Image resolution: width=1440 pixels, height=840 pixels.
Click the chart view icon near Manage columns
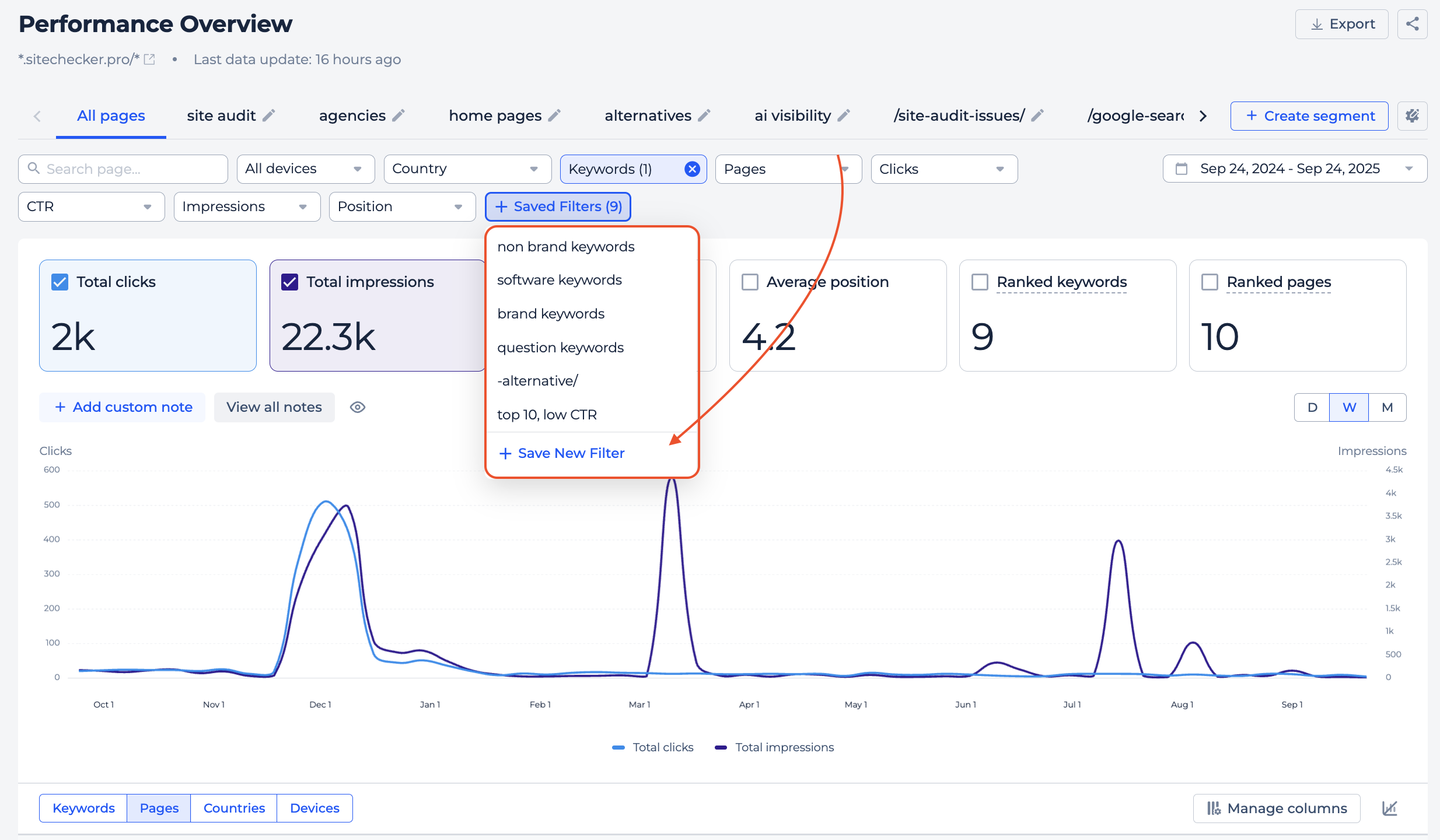[1390, 808]
